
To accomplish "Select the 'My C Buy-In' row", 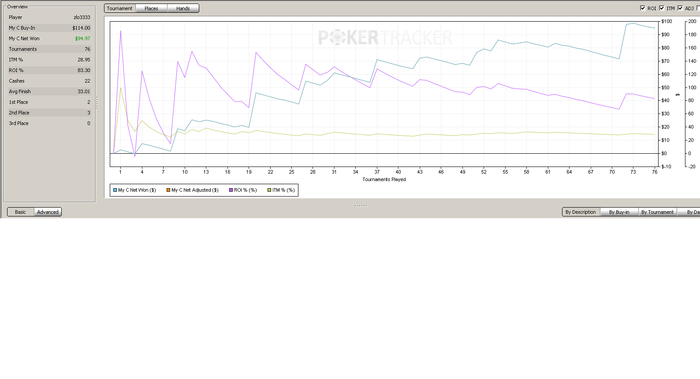I will point(50,28).
